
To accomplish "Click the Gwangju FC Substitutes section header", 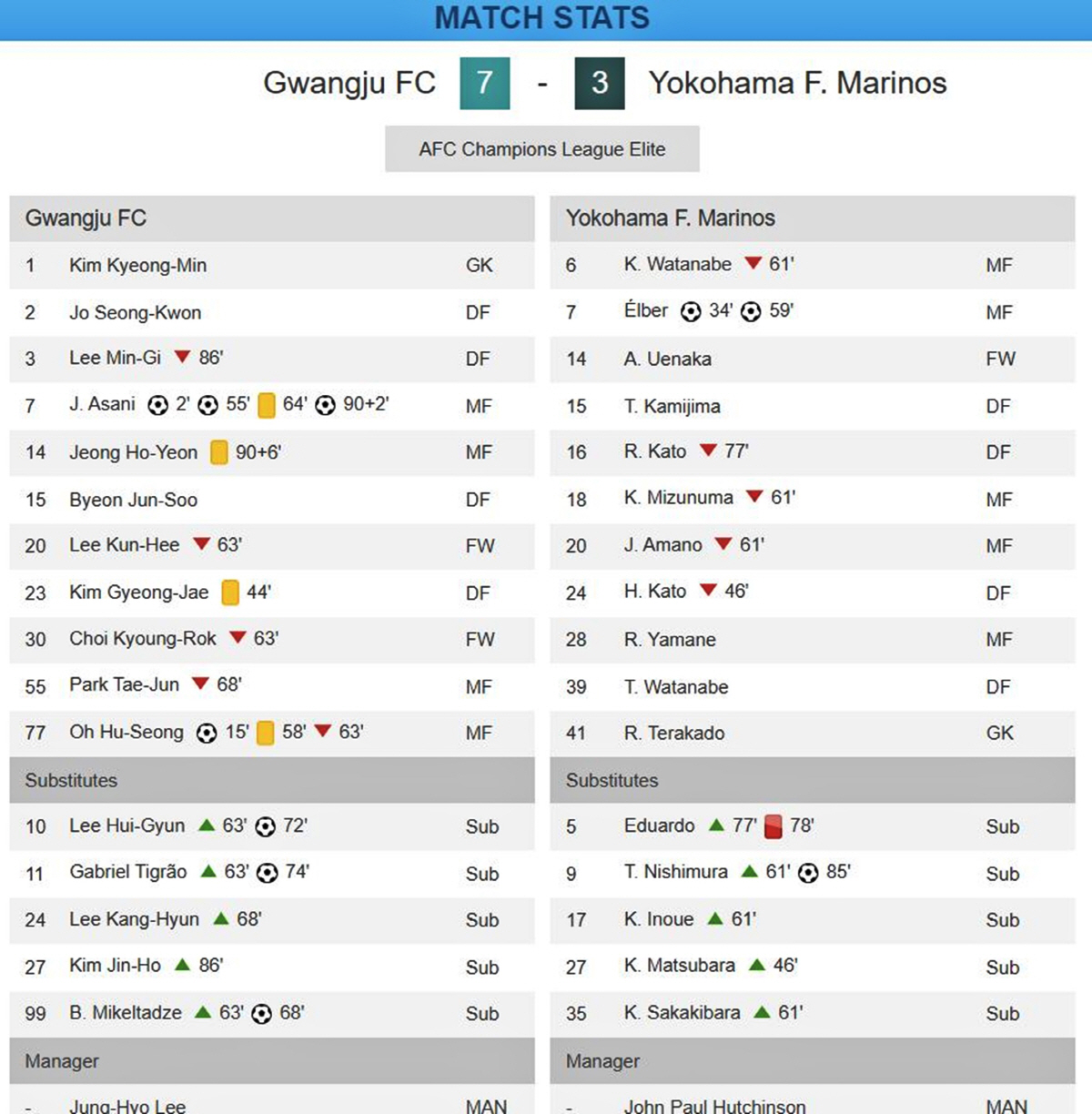I will pos(272,780).
